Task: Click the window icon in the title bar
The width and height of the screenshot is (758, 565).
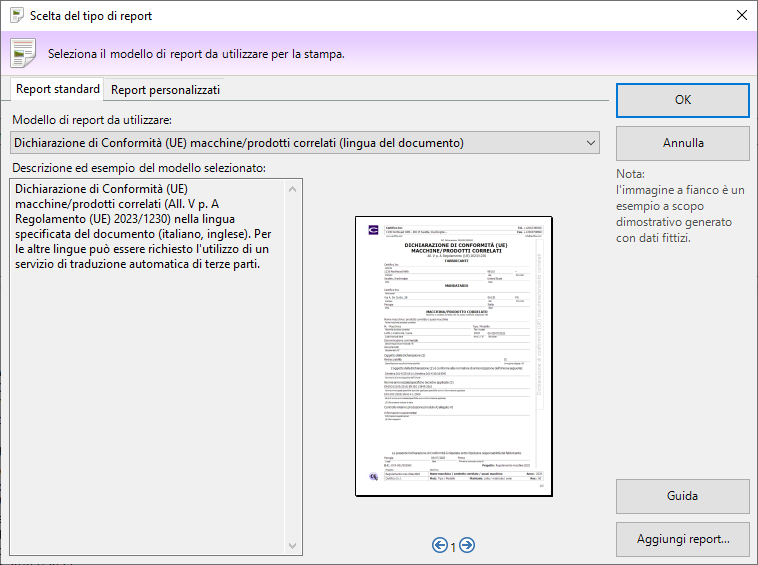Action: click(x=14, y=16)
